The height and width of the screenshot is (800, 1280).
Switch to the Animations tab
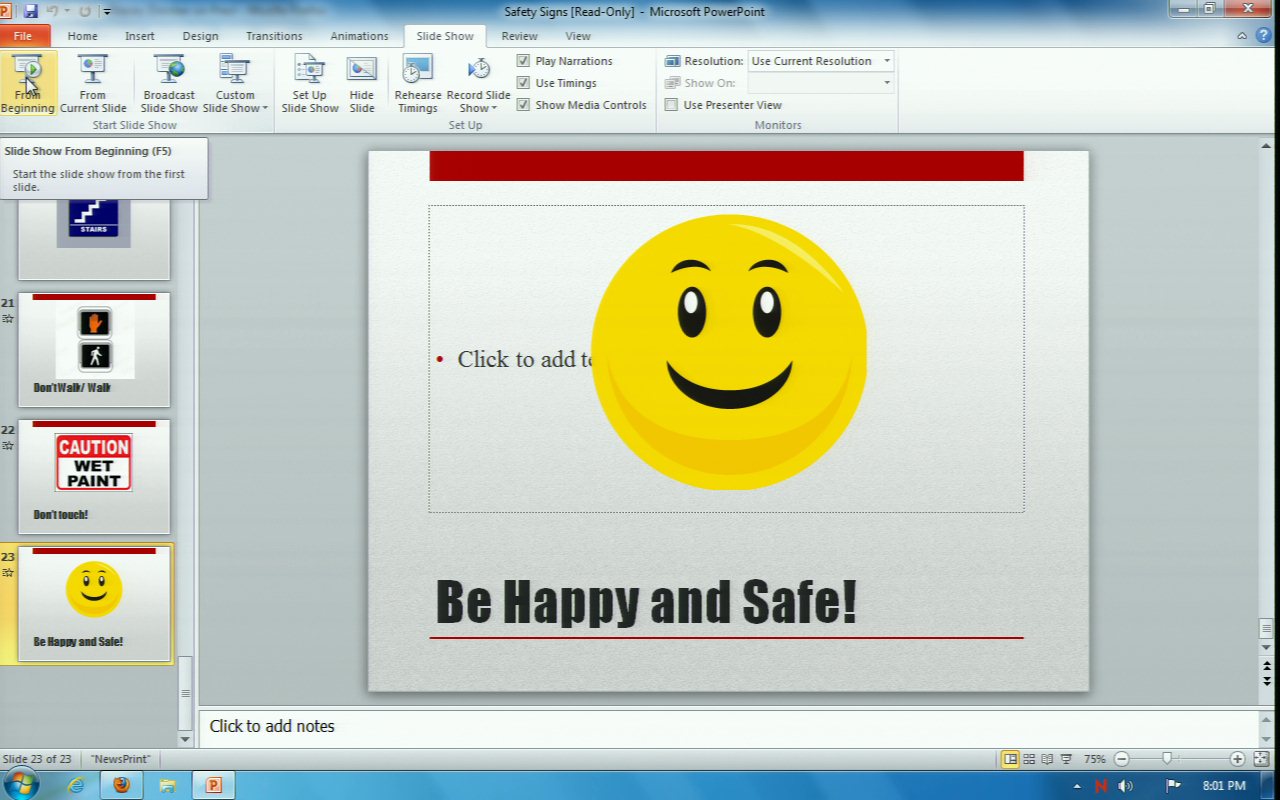(359, 36)
